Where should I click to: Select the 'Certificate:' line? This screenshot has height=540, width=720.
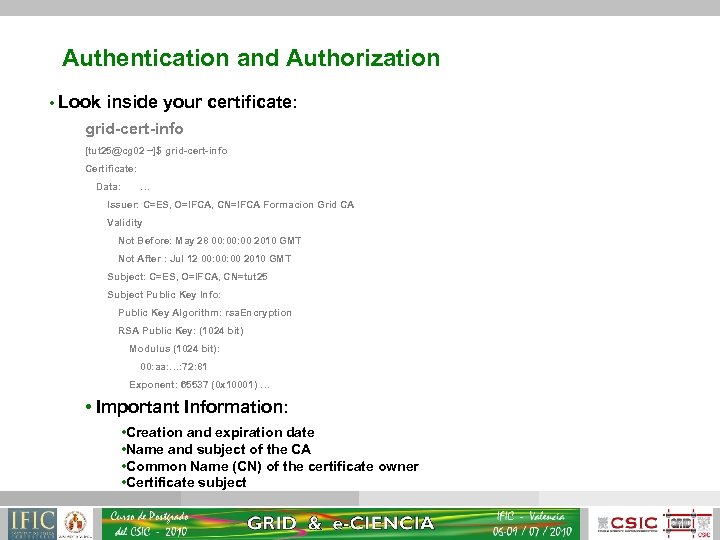point(111,169)
